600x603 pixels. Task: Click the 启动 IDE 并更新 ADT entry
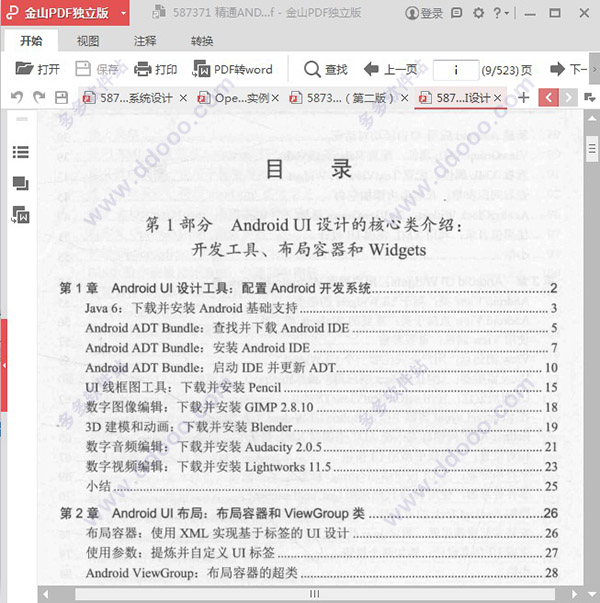coord(321,368)
